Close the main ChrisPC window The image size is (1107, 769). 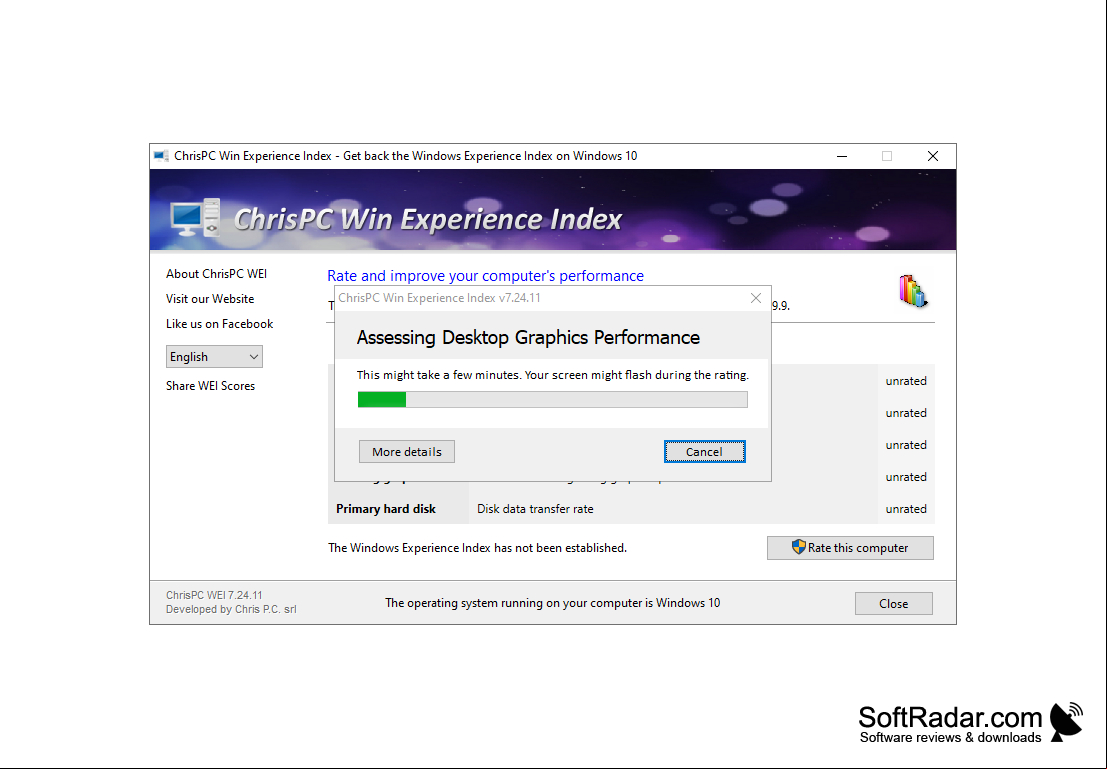(x=933, y=156)
